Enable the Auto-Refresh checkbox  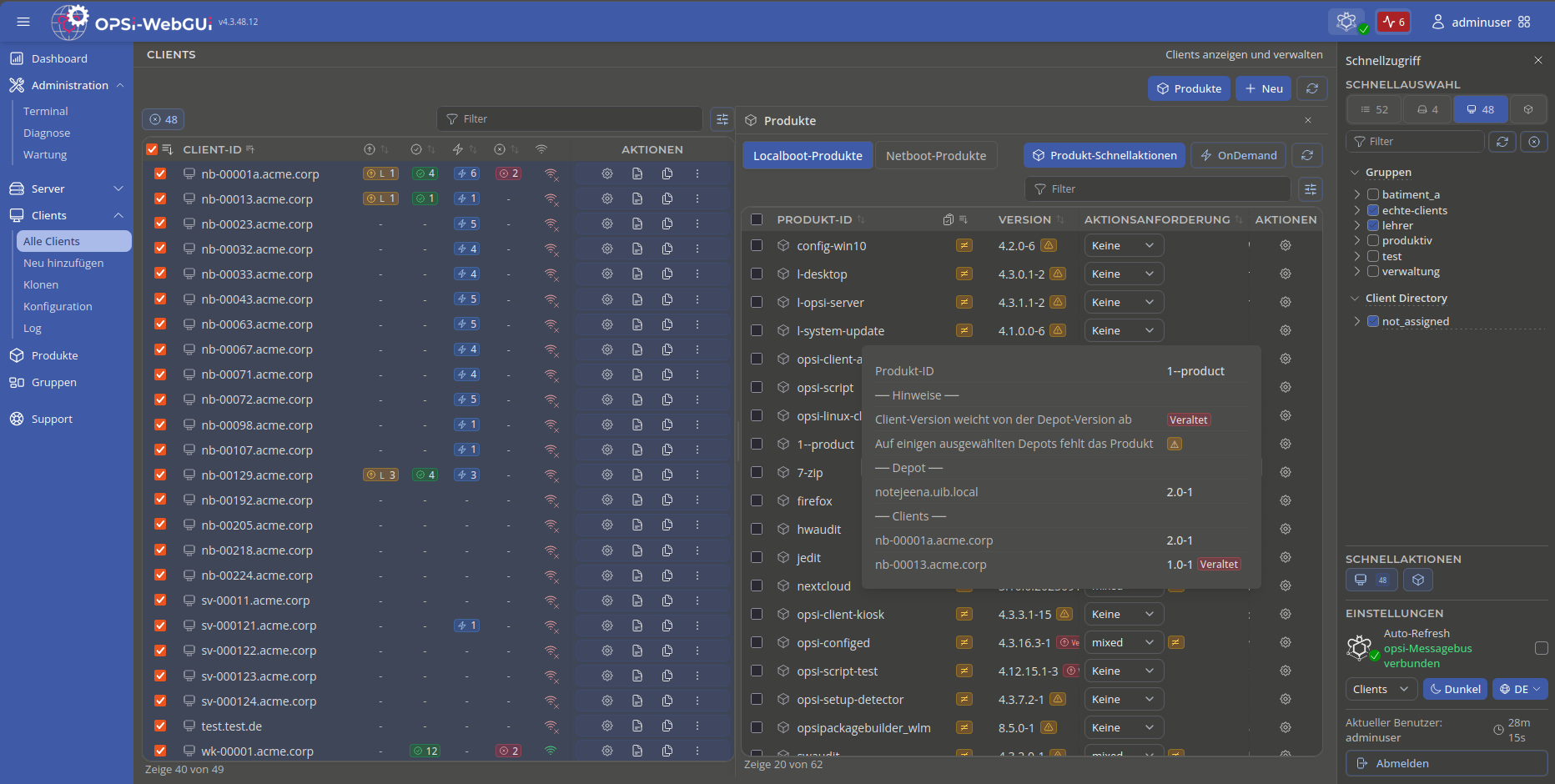click(x=1542, y=648)
